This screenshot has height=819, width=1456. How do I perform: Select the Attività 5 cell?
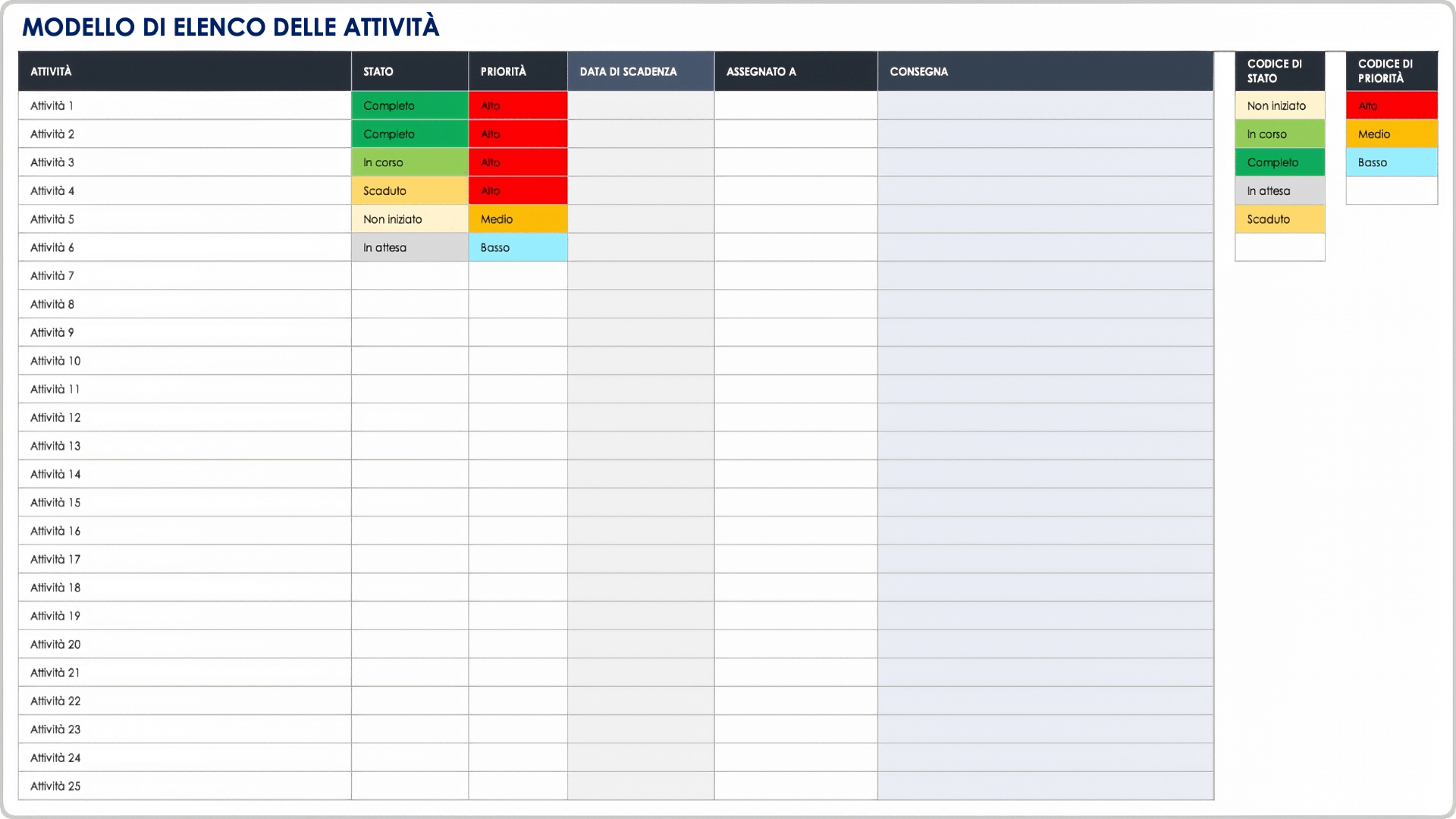click(x=184, y=219)
